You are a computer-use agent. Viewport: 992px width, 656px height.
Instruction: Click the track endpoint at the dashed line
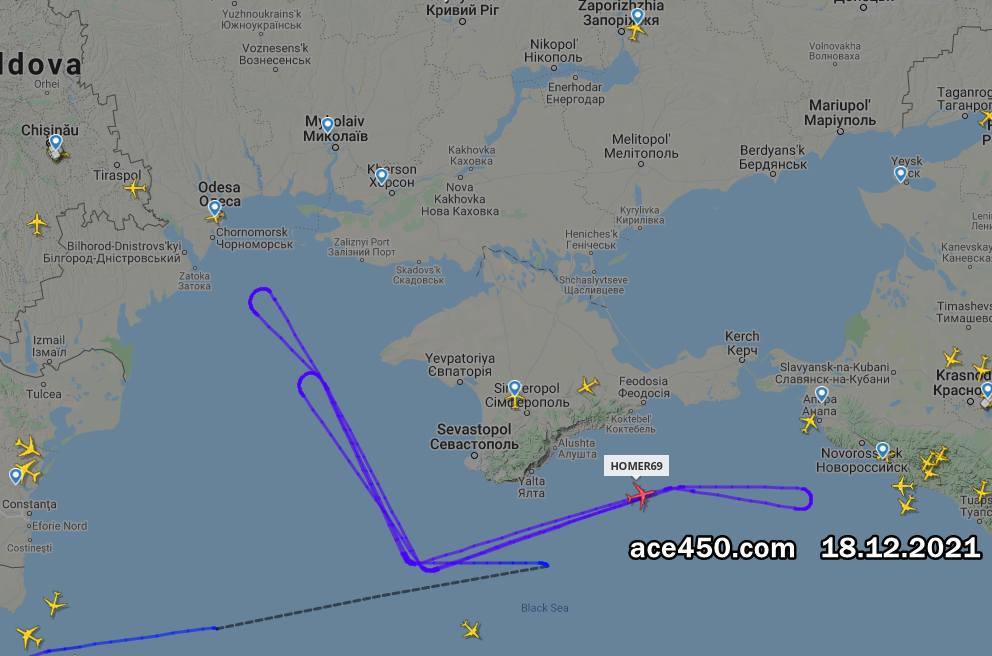546,564
